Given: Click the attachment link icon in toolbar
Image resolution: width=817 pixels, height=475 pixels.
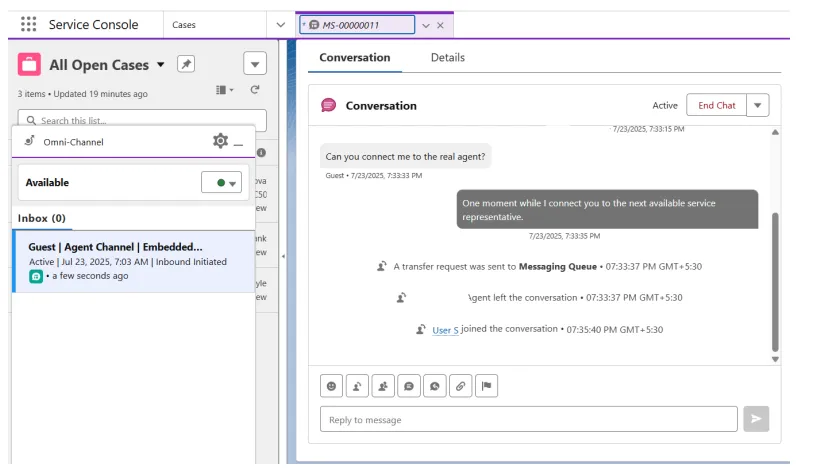Looking at the screenshot, I should [460, 386].
